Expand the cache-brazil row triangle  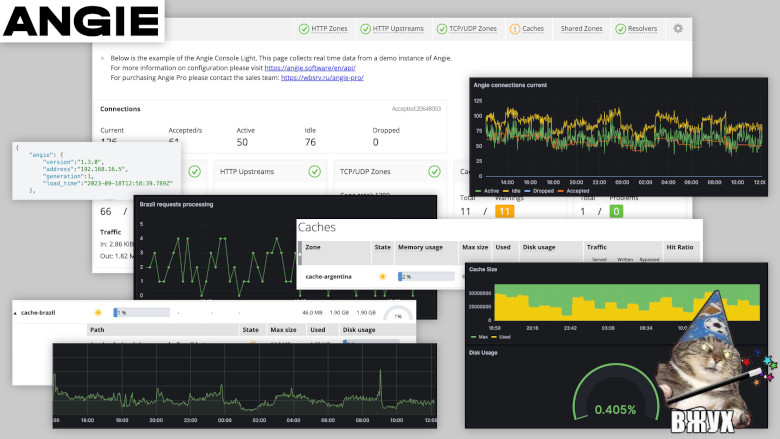coord(15,313)
